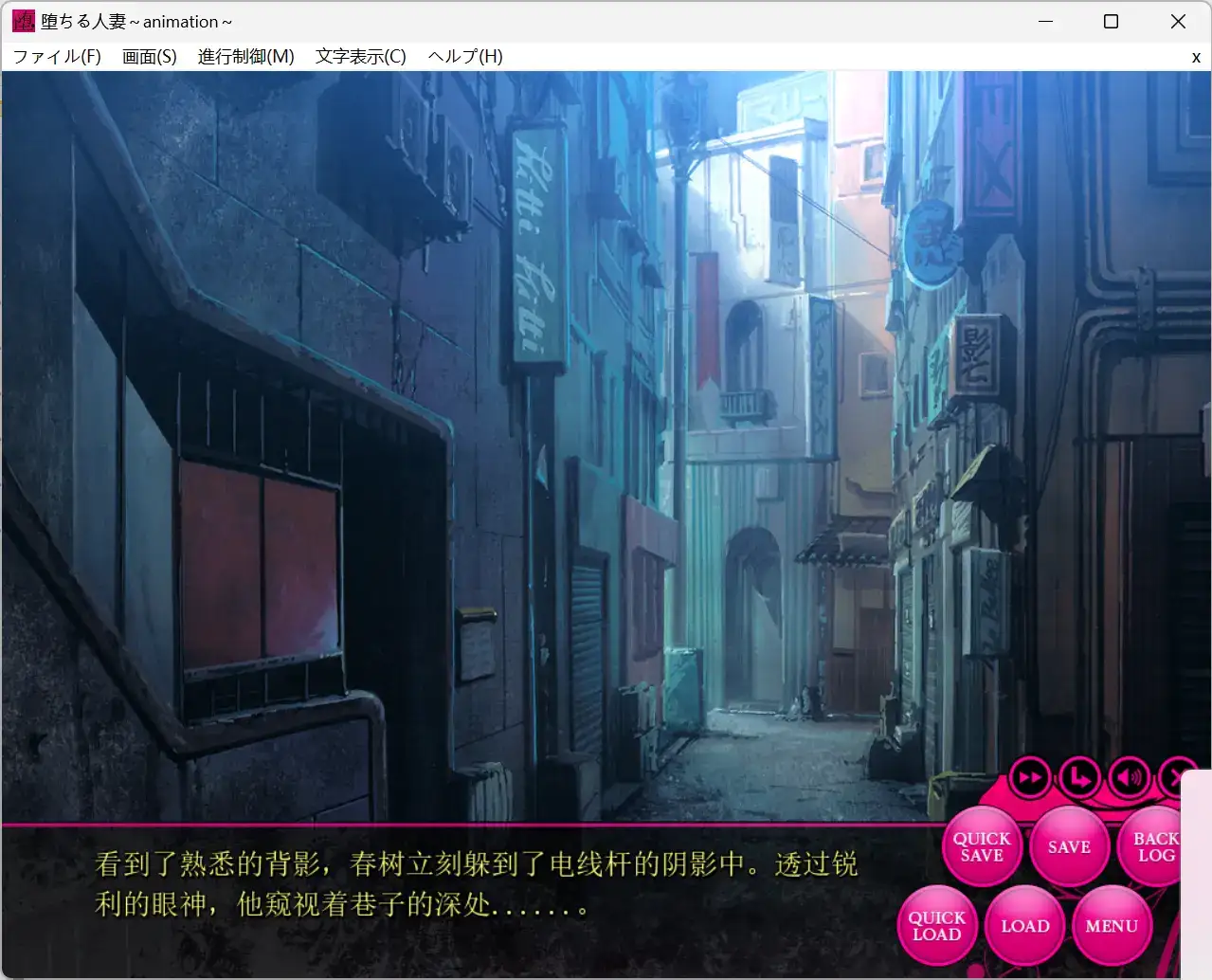Toggle the voice speaker icon
The image size is (1212, 980).
coord(1129,778)
